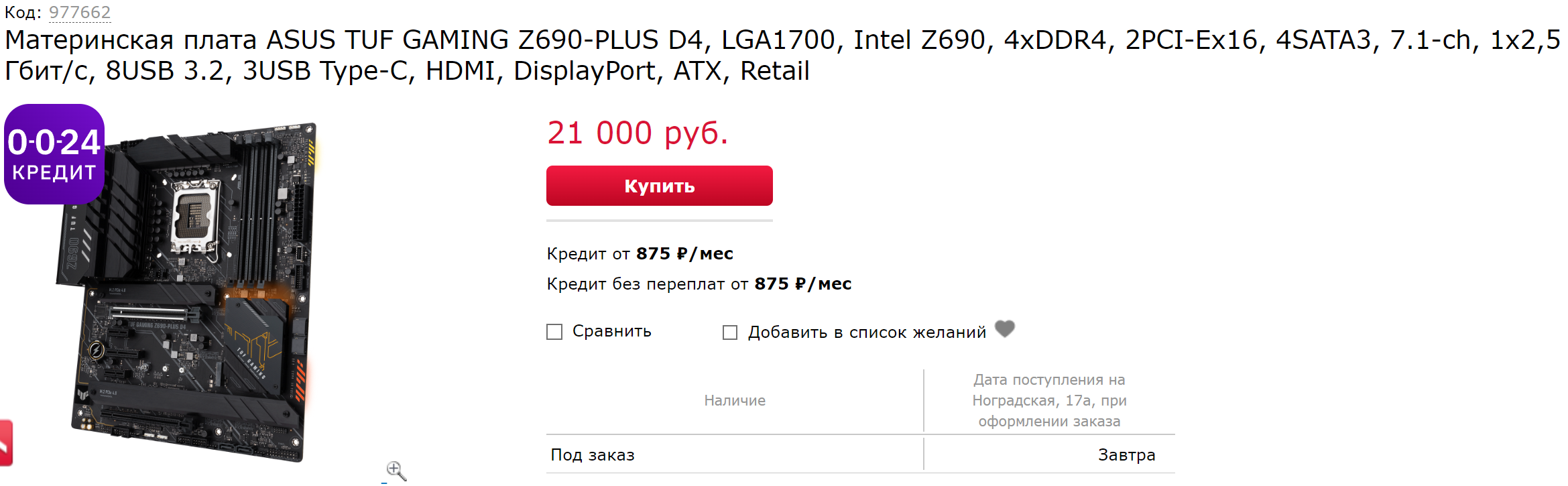
Task: Open the Кредит от 875 ₽/мес offer
Action: 640,254
